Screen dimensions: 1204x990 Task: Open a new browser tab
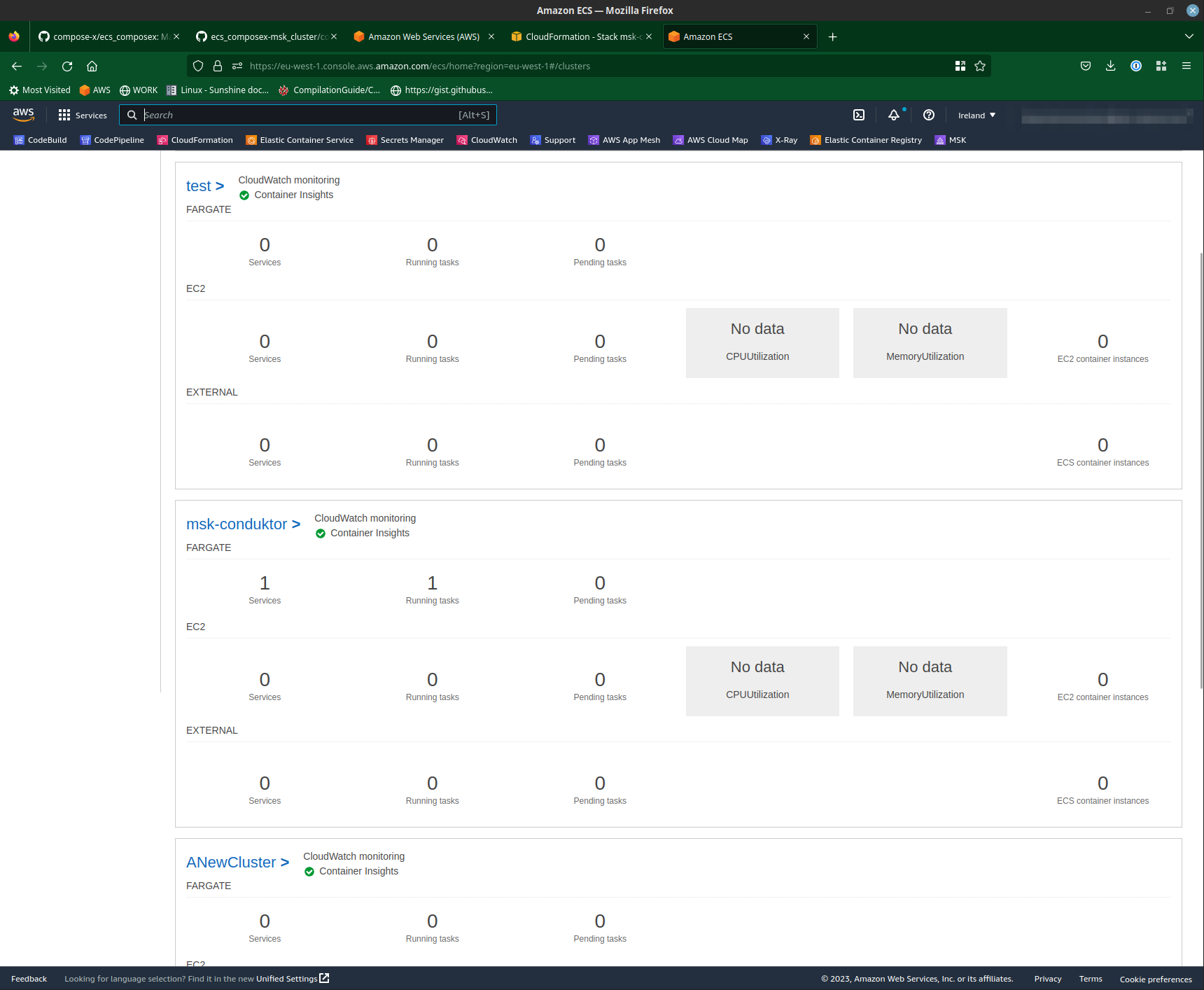pos(832,36)
